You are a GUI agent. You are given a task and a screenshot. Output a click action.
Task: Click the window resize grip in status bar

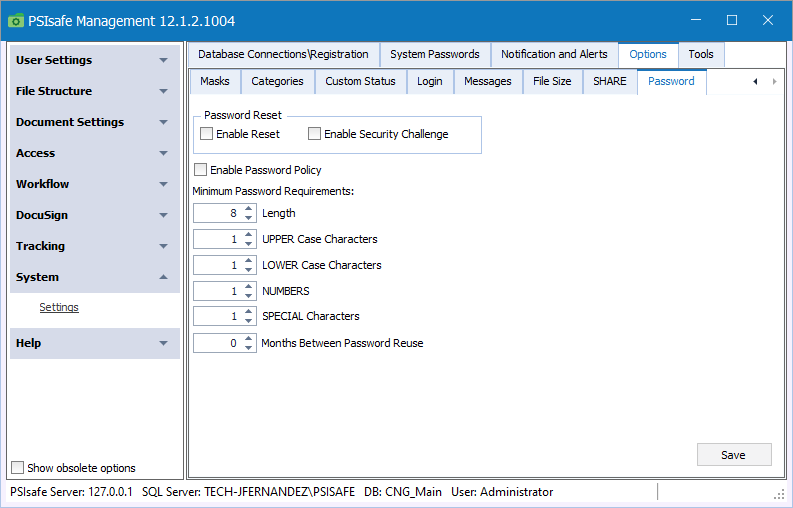(x=779, y=495)
